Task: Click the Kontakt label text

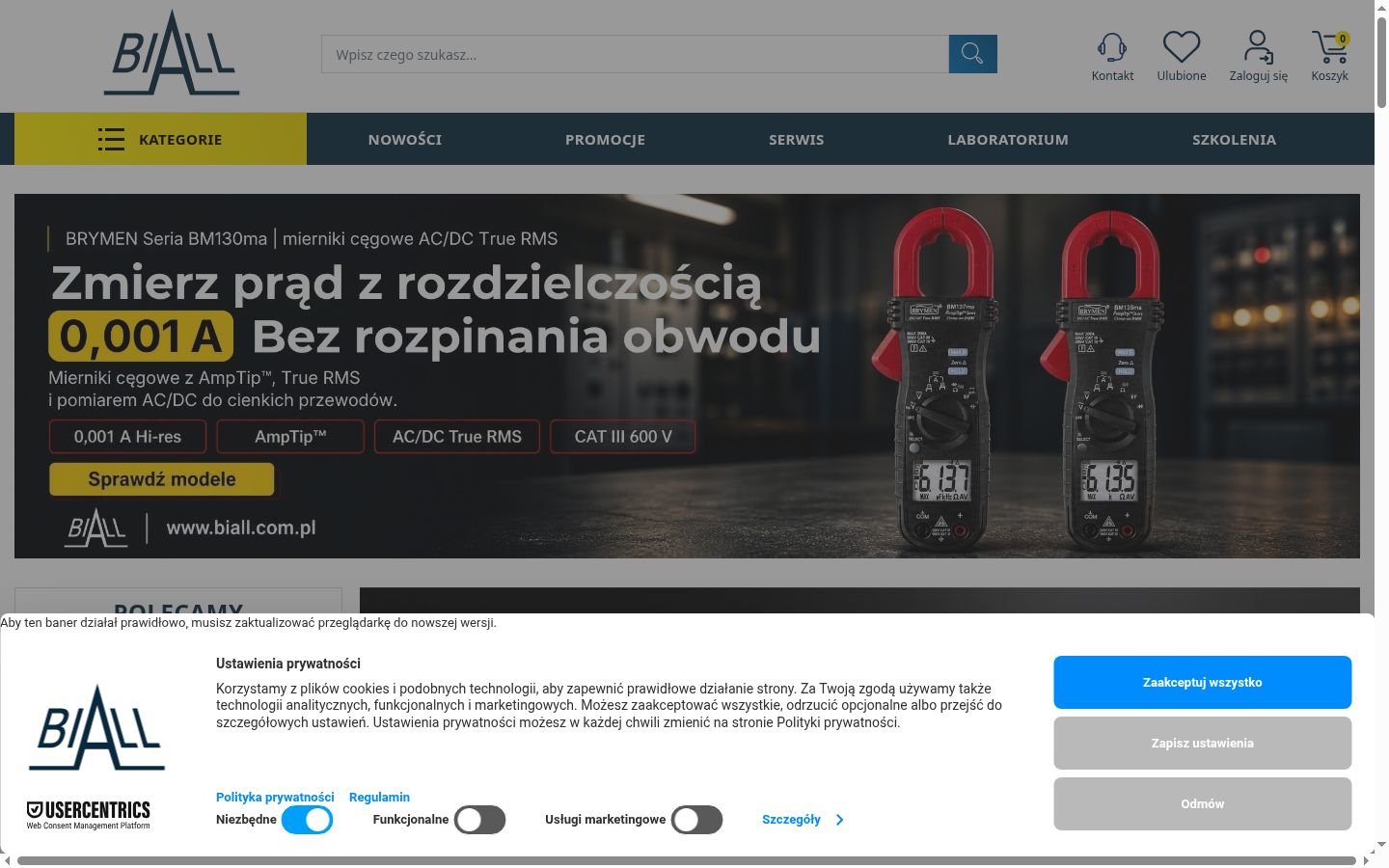Action: (1112, 76)
